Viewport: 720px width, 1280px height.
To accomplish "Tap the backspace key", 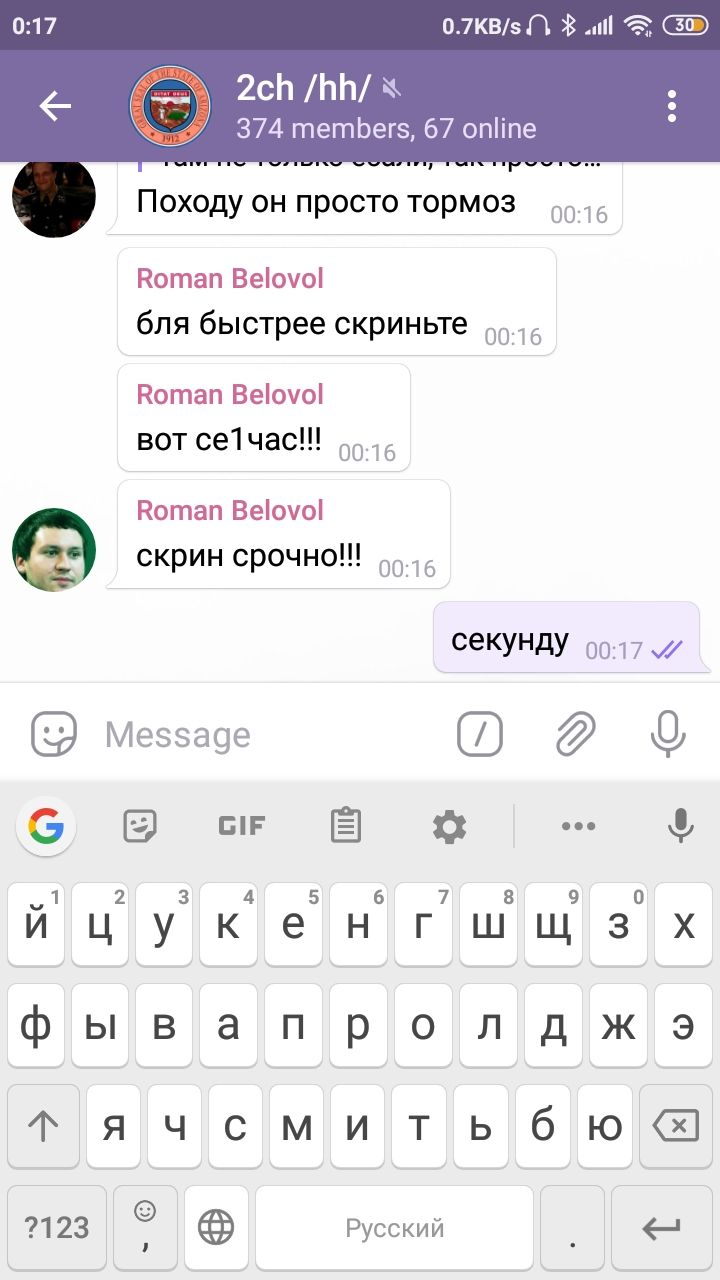I will click(676, 1126).
